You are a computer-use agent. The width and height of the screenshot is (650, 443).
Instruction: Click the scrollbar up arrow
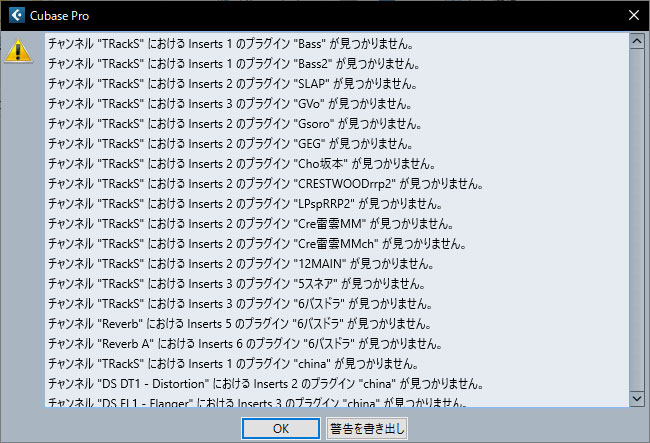[x=637, y=41]
